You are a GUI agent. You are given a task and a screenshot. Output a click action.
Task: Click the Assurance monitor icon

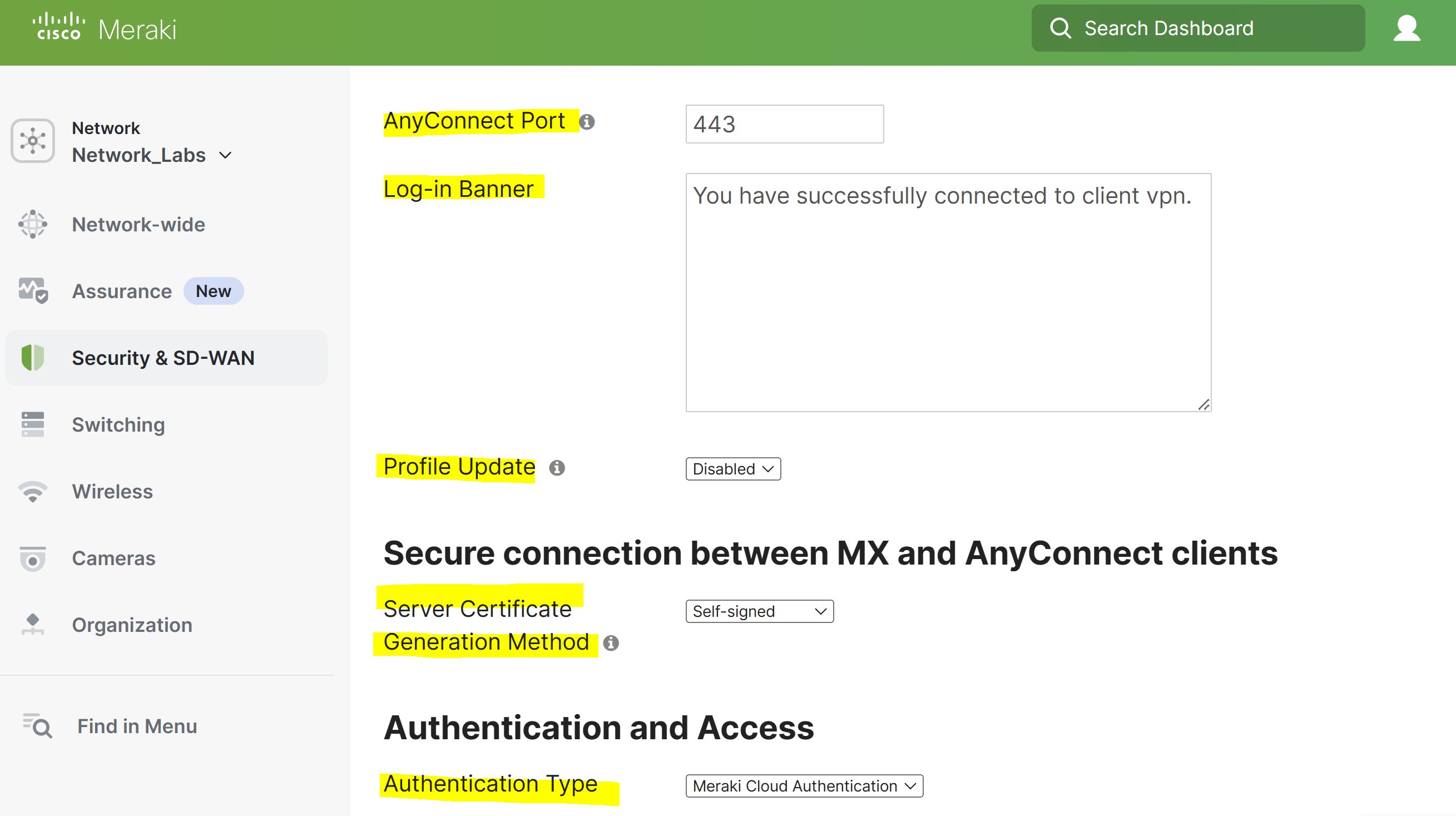[33, 291]
